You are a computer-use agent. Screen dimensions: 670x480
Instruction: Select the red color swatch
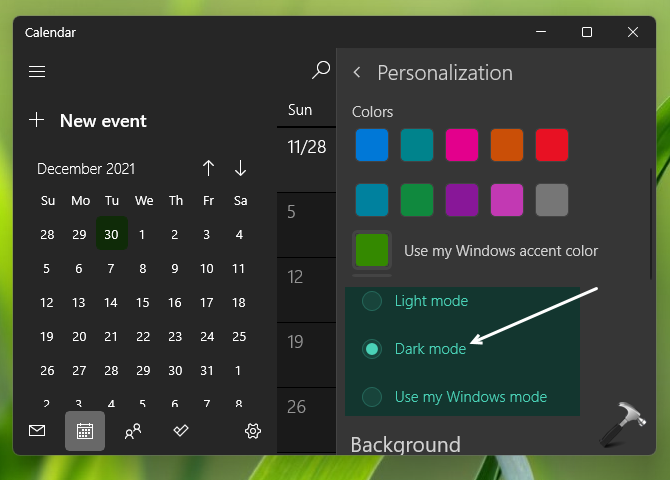point(552,145)
